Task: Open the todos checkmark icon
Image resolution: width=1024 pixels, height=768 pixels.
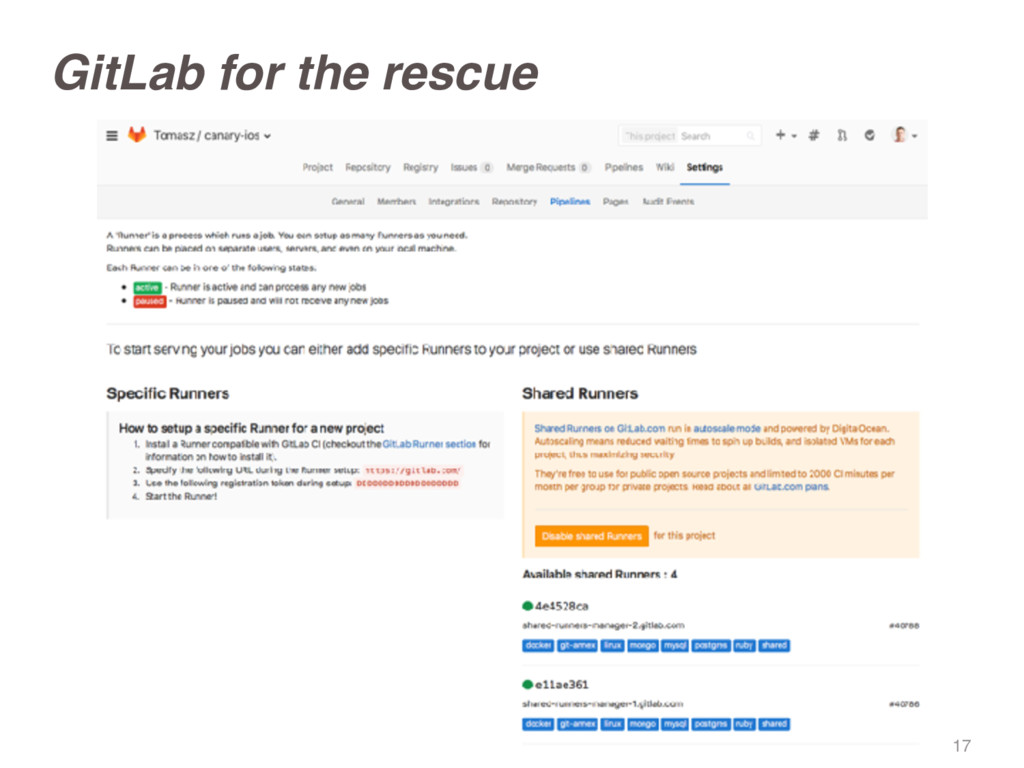Action: tap(869, 135)
